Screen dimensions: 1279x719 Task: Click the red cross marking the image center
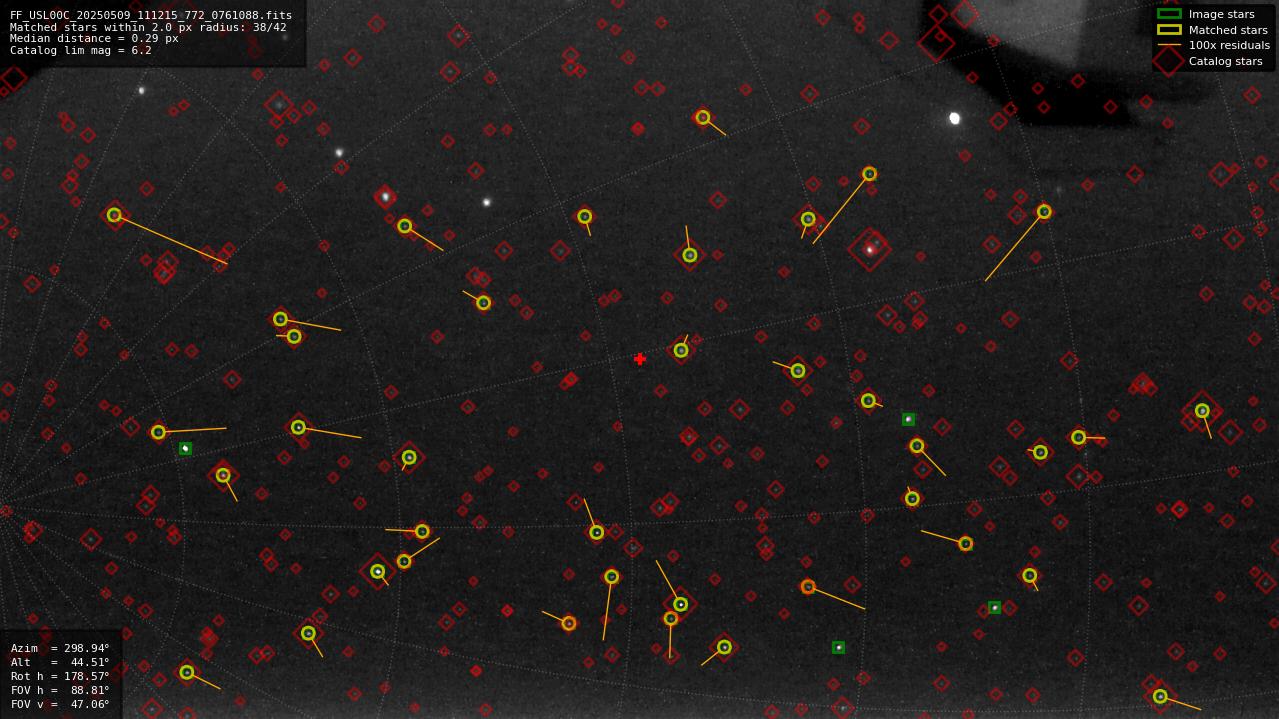(640, 359)
